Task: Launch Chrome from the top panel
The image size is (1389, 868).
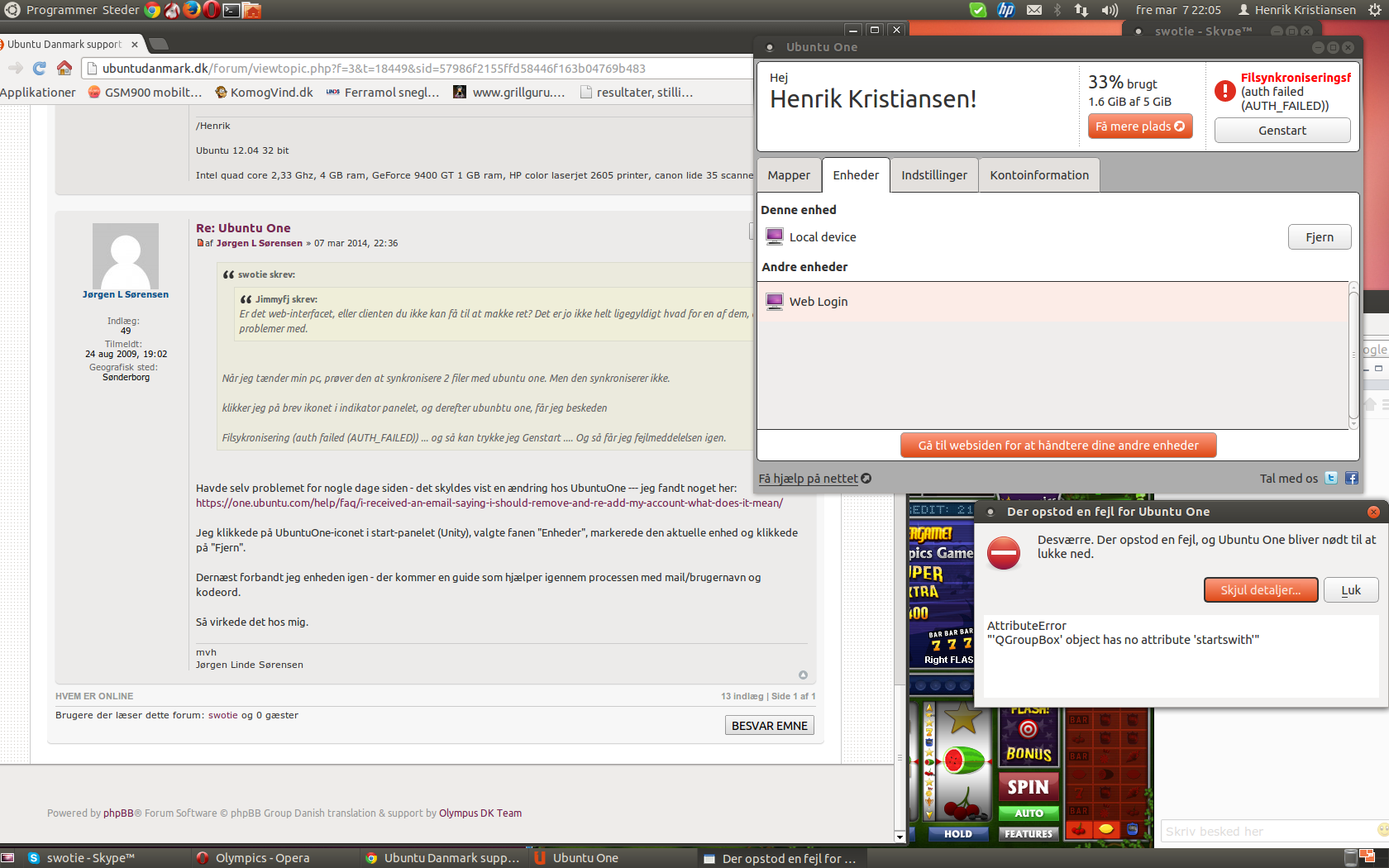Action: pyautogui.click(x=152, y=10)
